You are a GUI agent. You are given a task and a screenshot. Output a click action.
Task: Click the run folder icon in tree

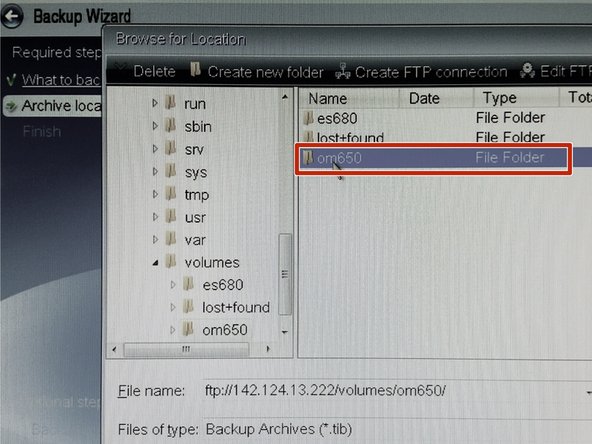(x=171, y=102)
